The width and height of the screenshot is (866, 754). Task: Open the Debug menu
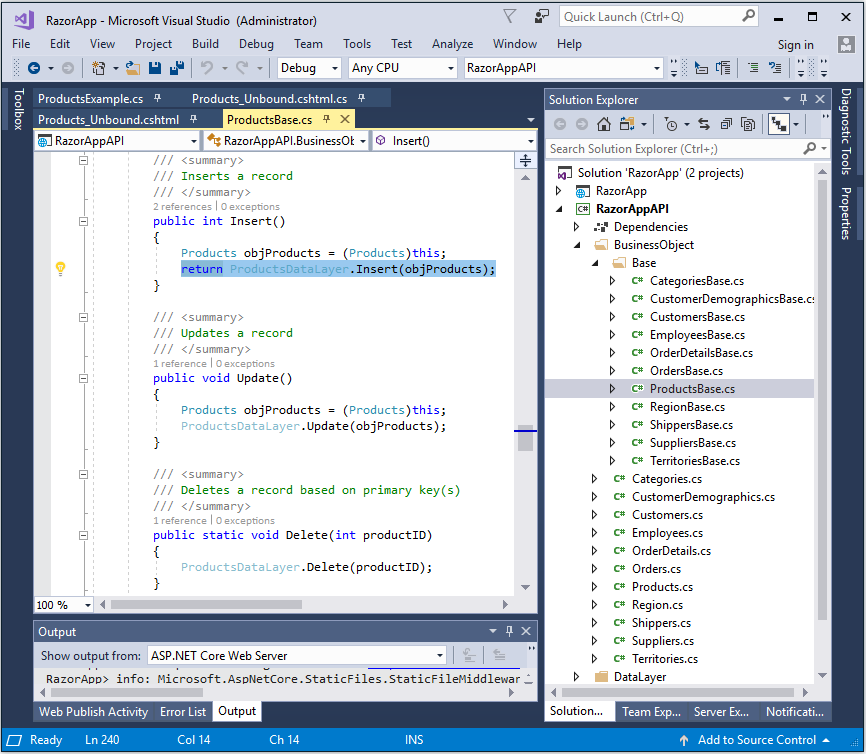click(256, 44)
